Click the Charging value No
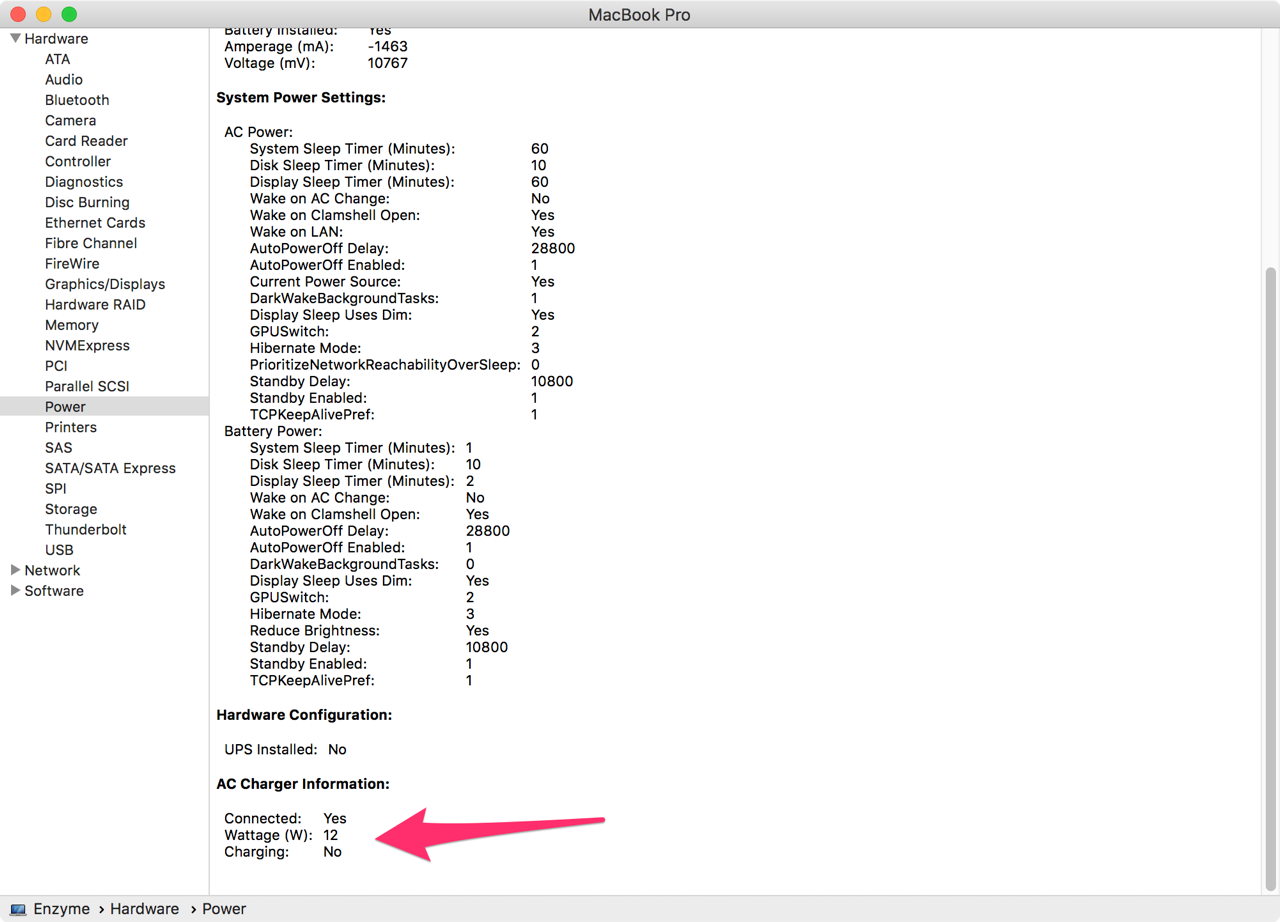 tap(332, 852)
